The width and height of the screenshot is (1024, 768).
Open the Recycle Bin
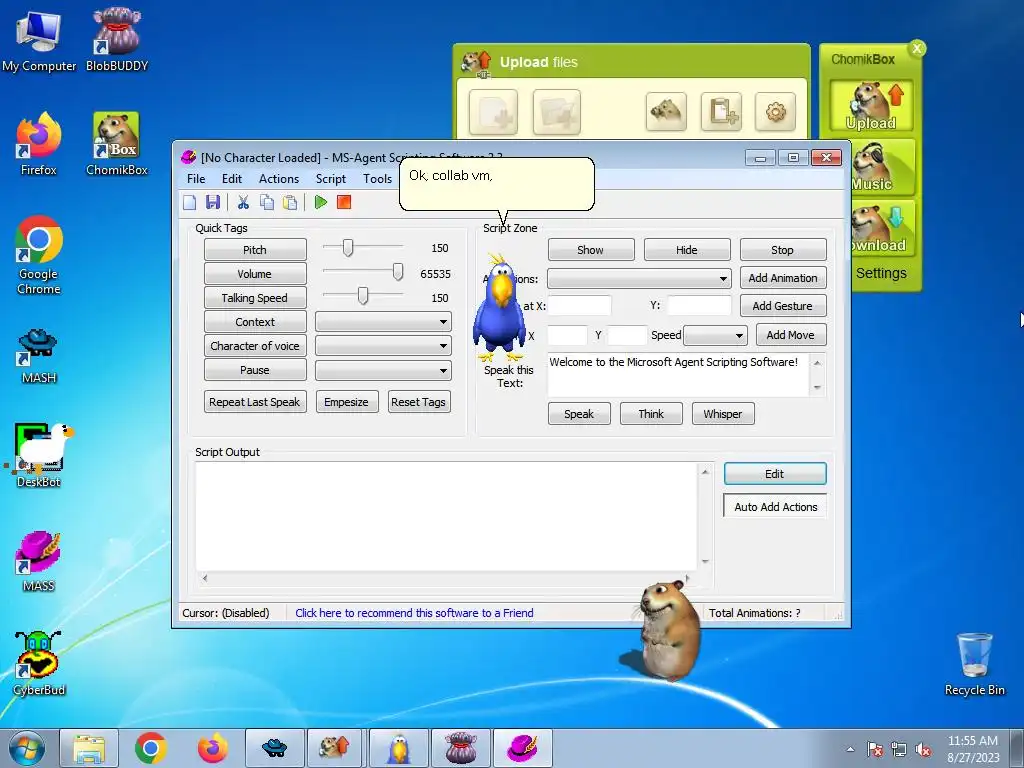pyautogui.click(x=974, y=664)
